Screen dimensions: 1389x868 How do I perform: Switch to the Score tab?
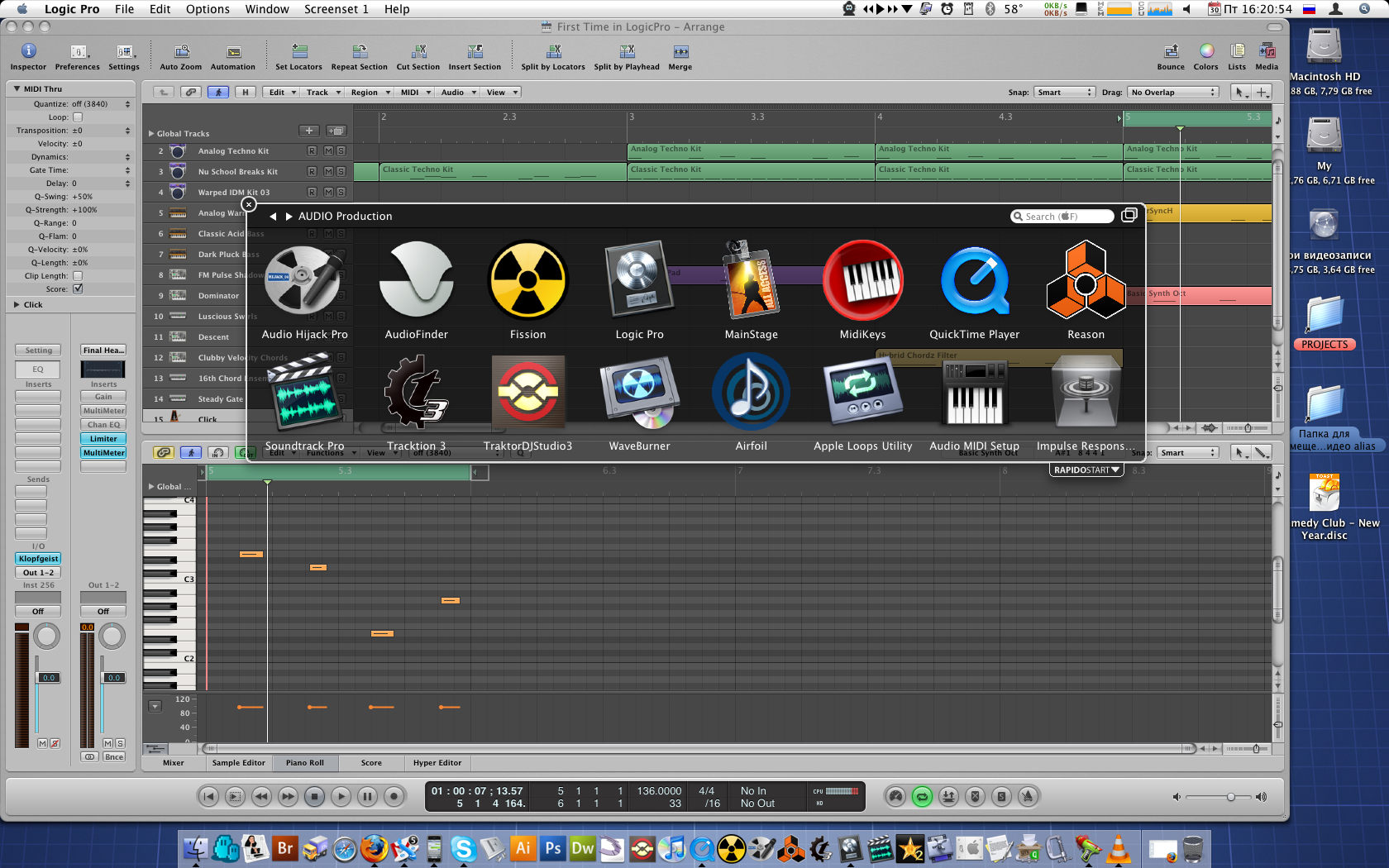click(x=371, y=762)
